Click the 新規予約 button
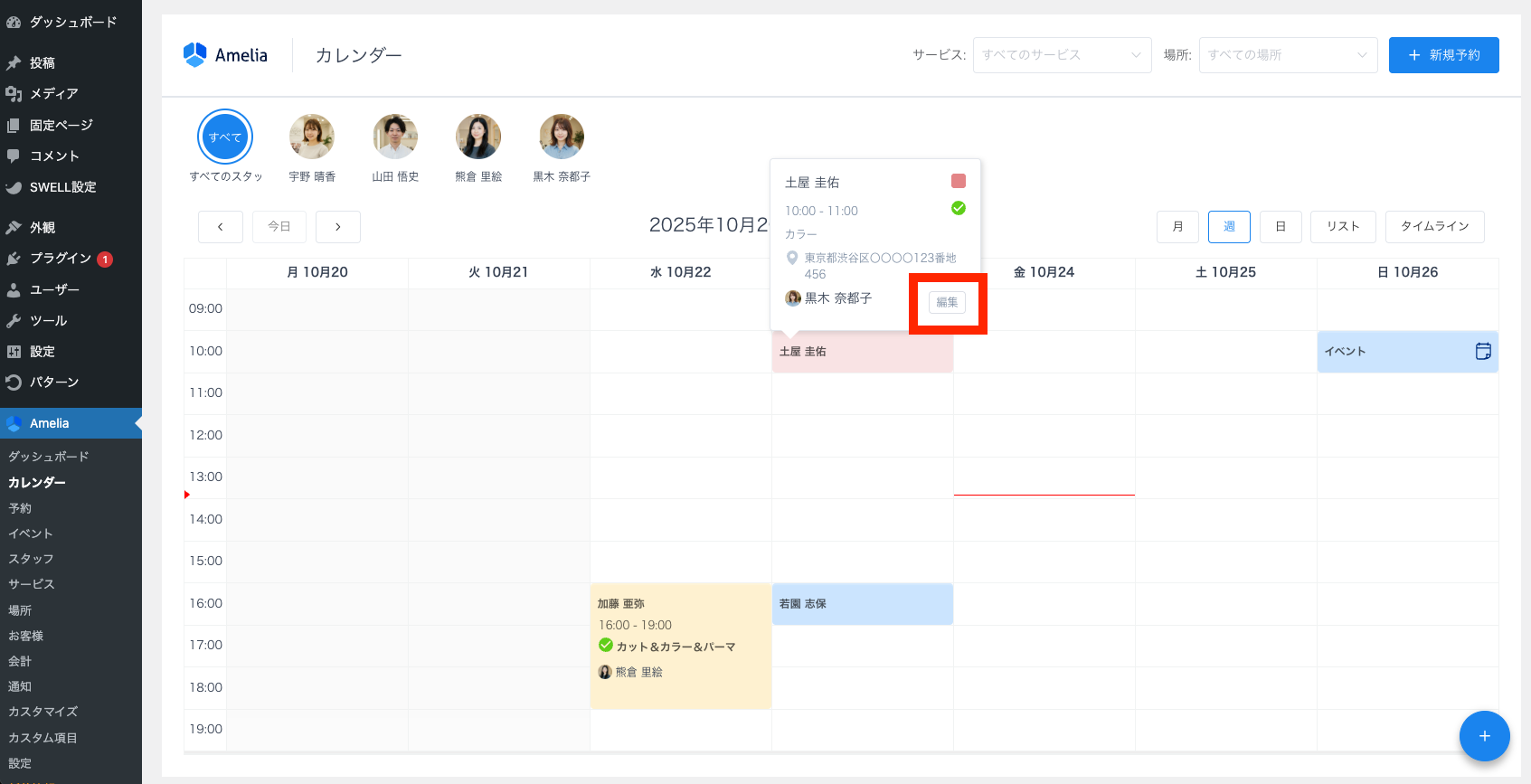The width and height of the screenshot is (1531, 784). (1443, 55)
